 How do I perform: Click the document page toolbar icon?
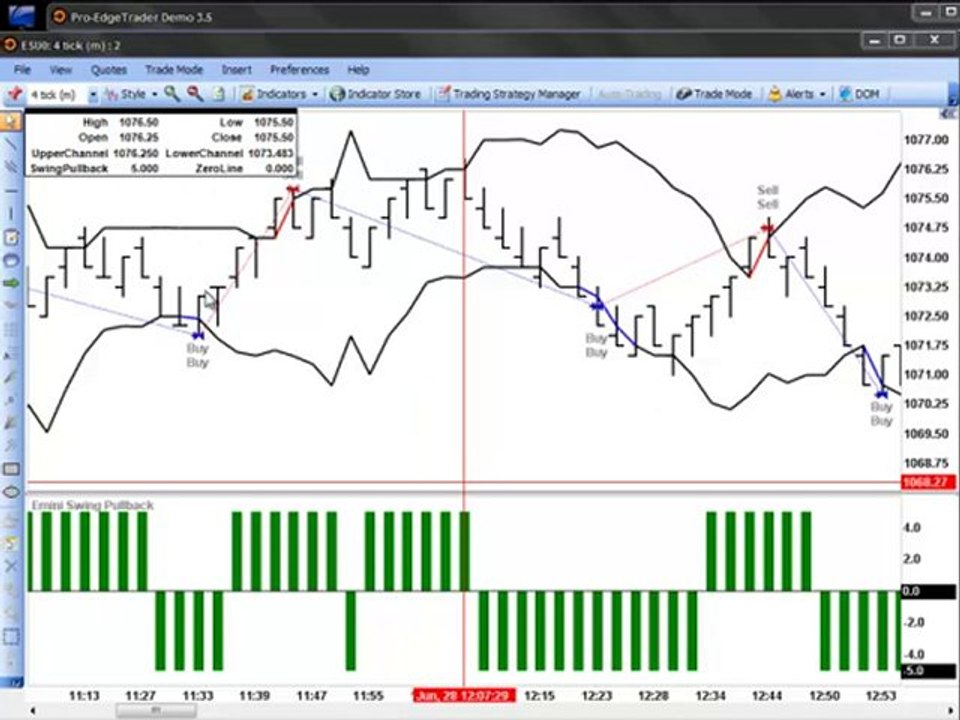[219, 94]
